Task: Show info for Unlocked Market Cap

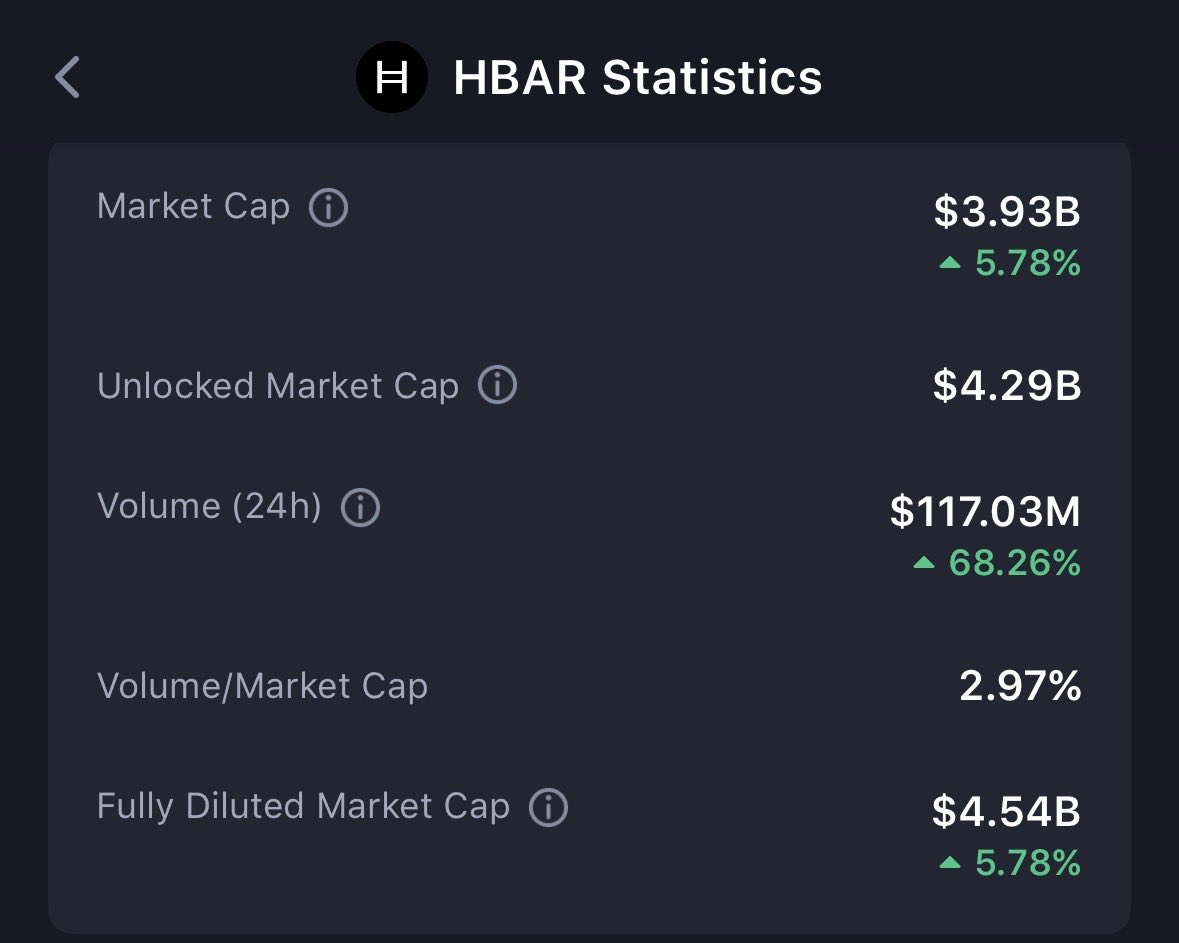Action: (x=497, y=386)
